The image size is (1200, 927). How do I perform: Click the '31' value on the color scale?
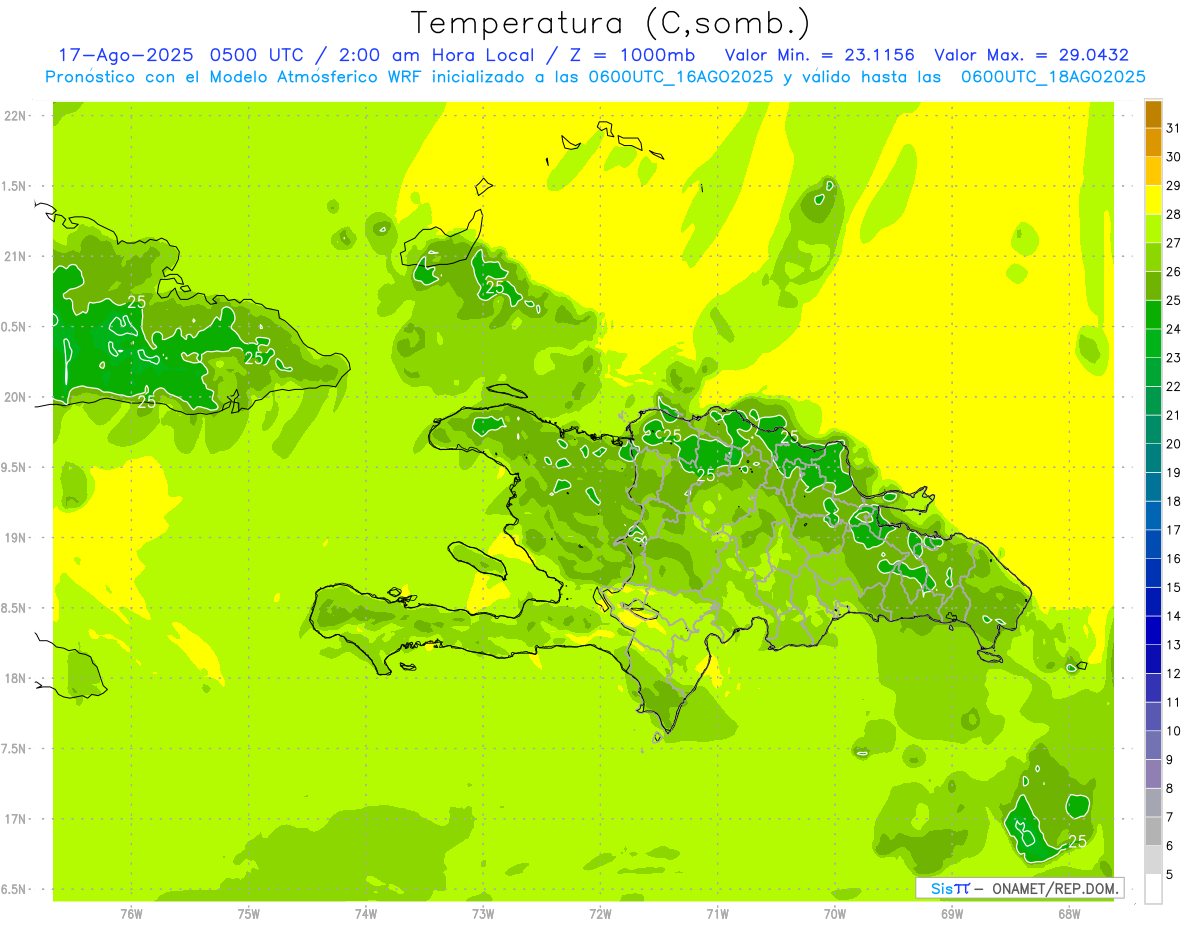pos(1174,128)
